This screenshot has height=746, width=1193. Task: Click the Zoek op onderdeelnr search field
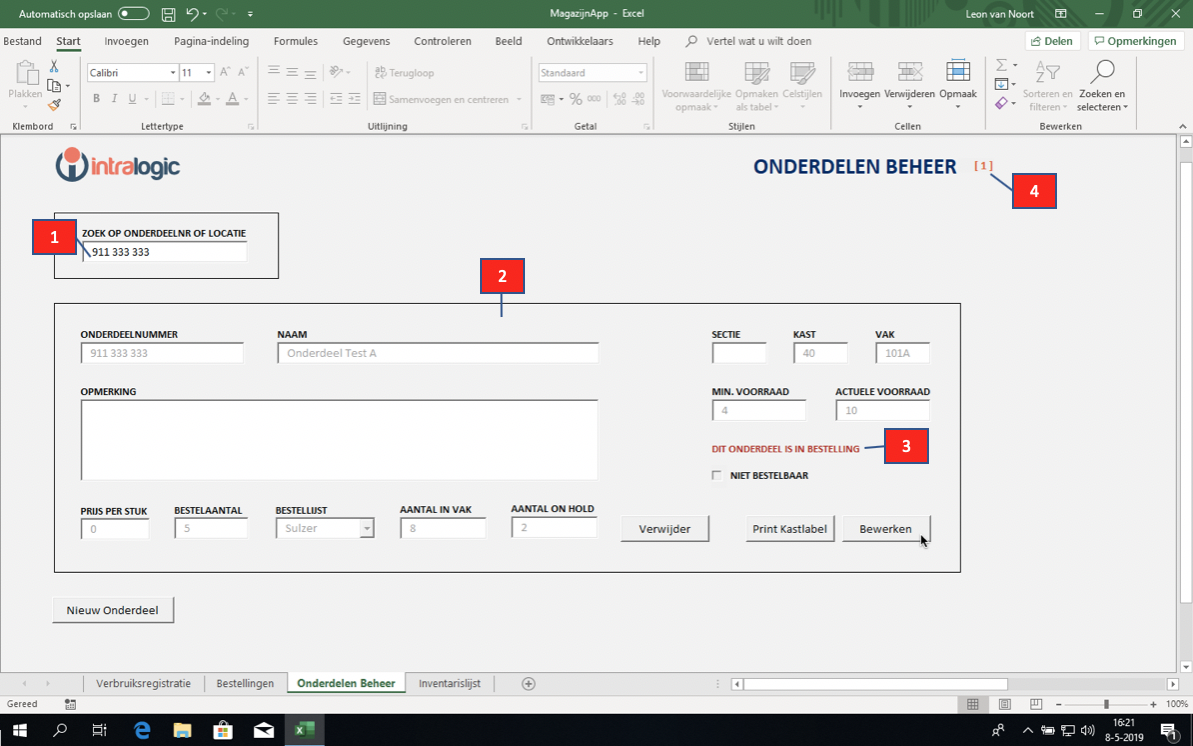click(164, 252)
